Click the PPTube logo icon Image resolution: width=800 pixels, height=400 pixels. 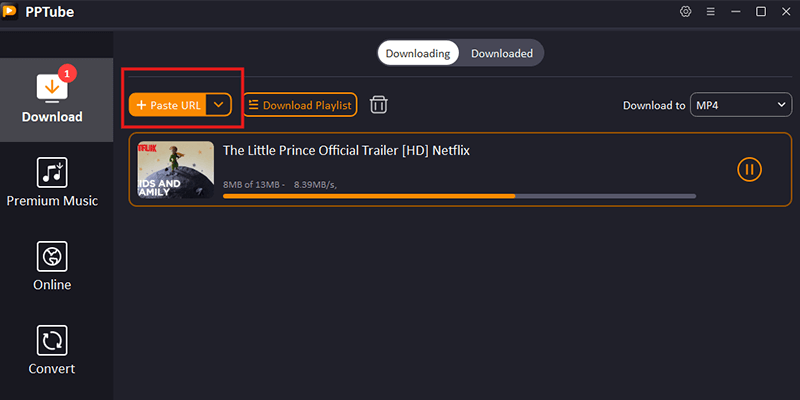(13, 12)
